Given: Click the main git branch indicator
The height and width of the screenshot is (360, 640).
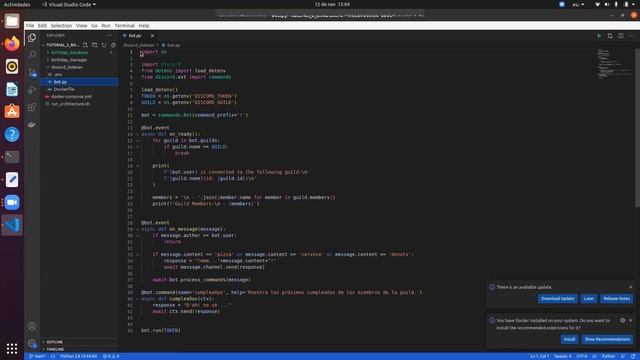Looking at the screenshot, I should tap(37, 356).
